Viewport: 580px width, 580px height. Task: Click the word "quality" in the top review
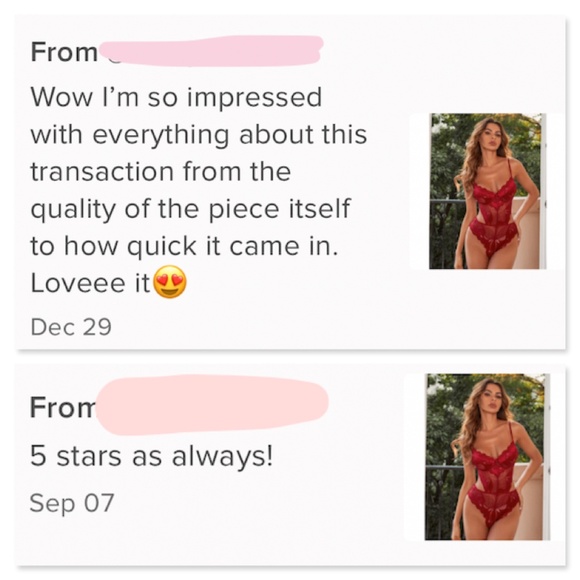click(73, 210)
